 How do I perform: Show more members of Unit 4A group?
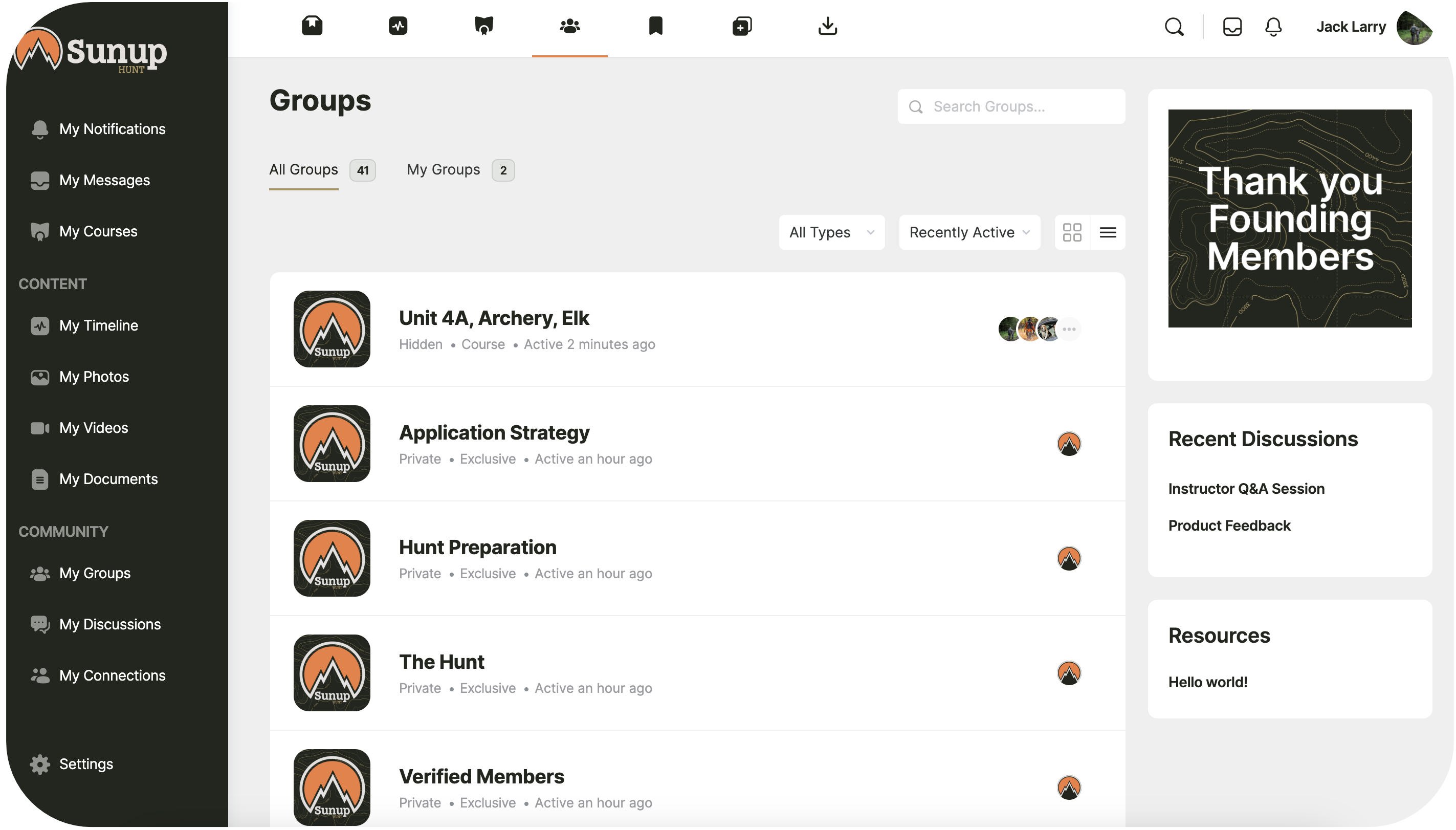pos(1069,329)
